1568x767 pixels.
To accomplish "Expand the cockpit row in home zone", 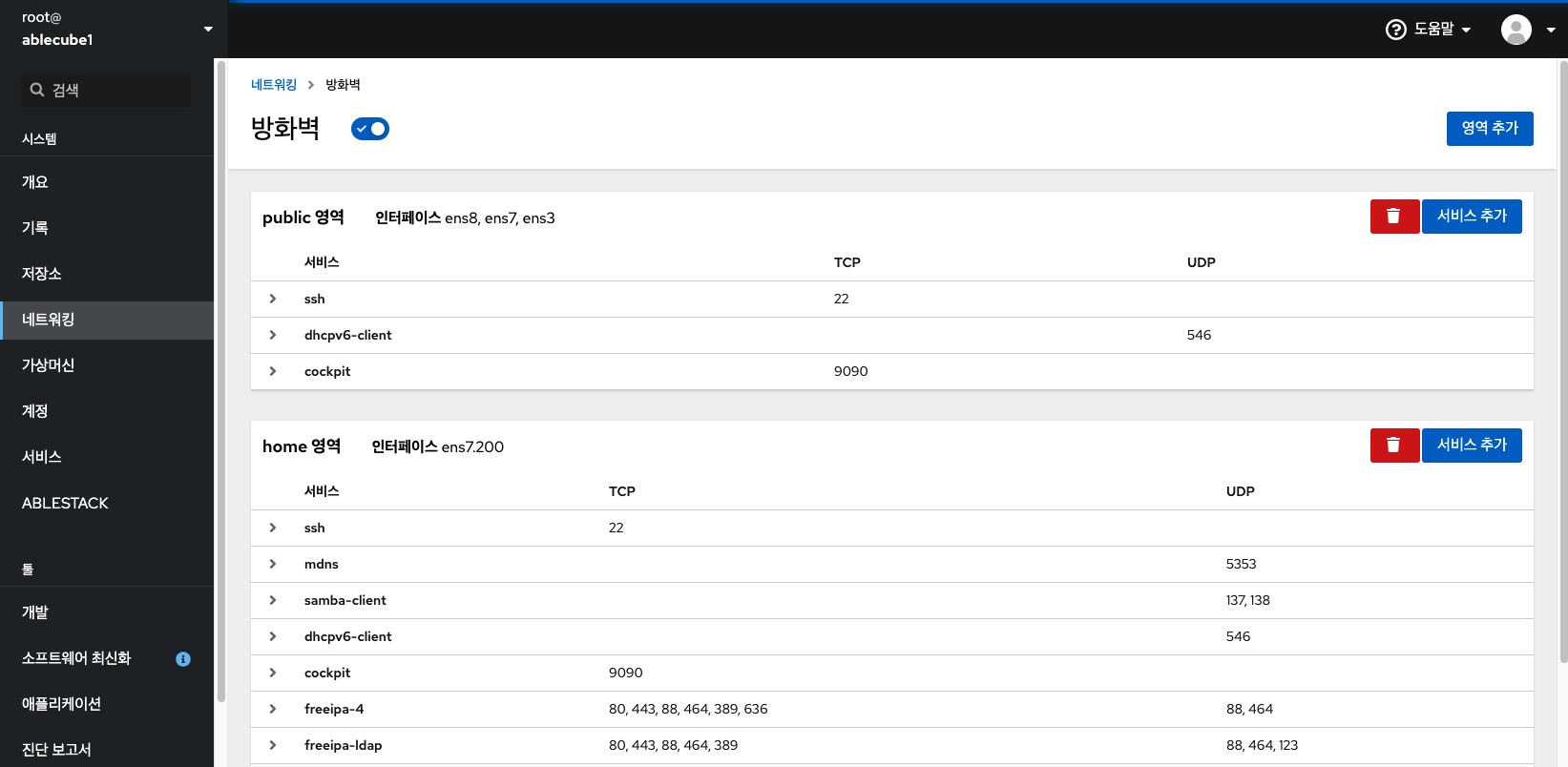I will pyautogui.click(x=273, y=673).
